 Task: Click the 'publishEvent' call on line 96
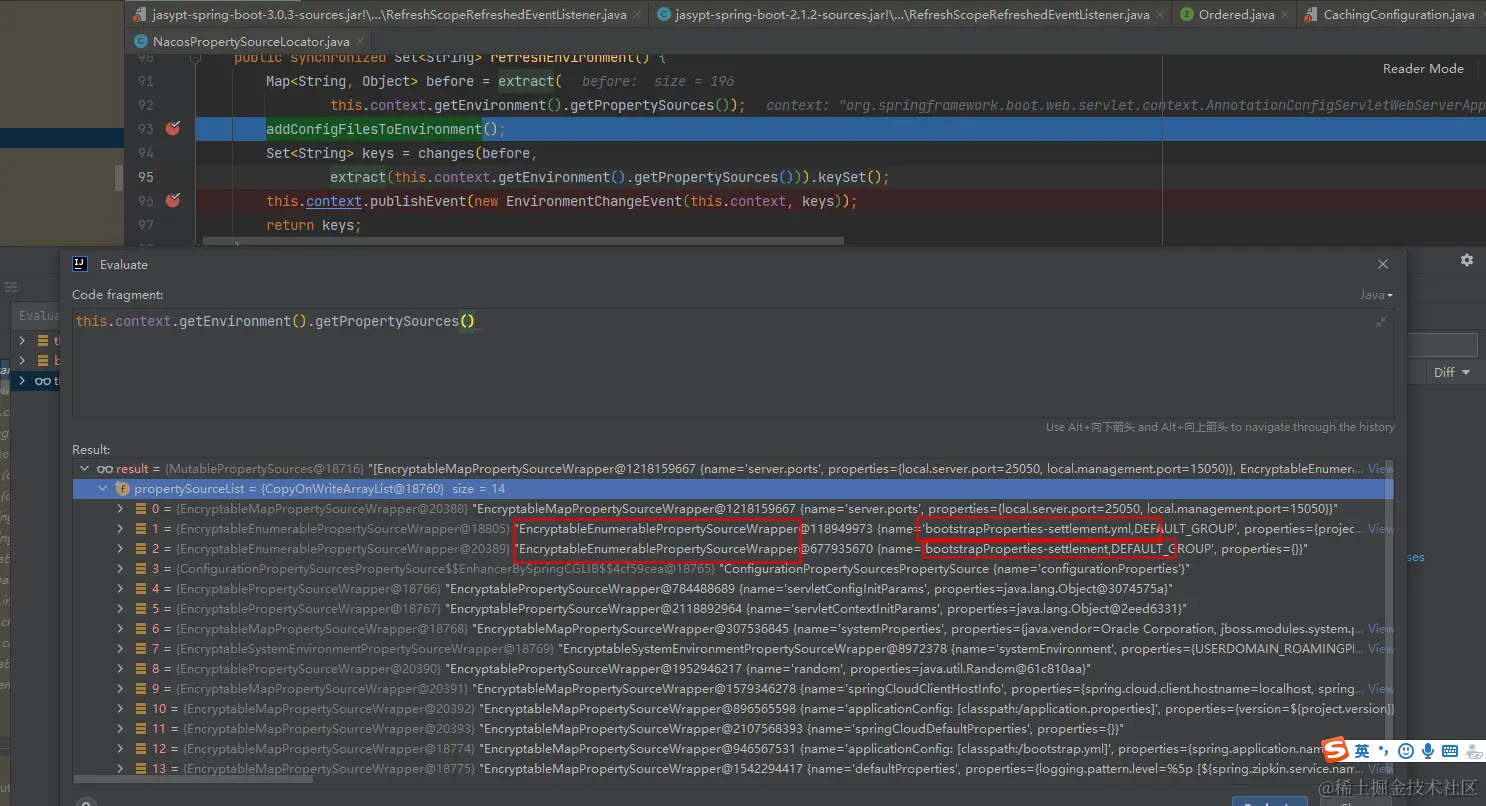coord(418,201)
